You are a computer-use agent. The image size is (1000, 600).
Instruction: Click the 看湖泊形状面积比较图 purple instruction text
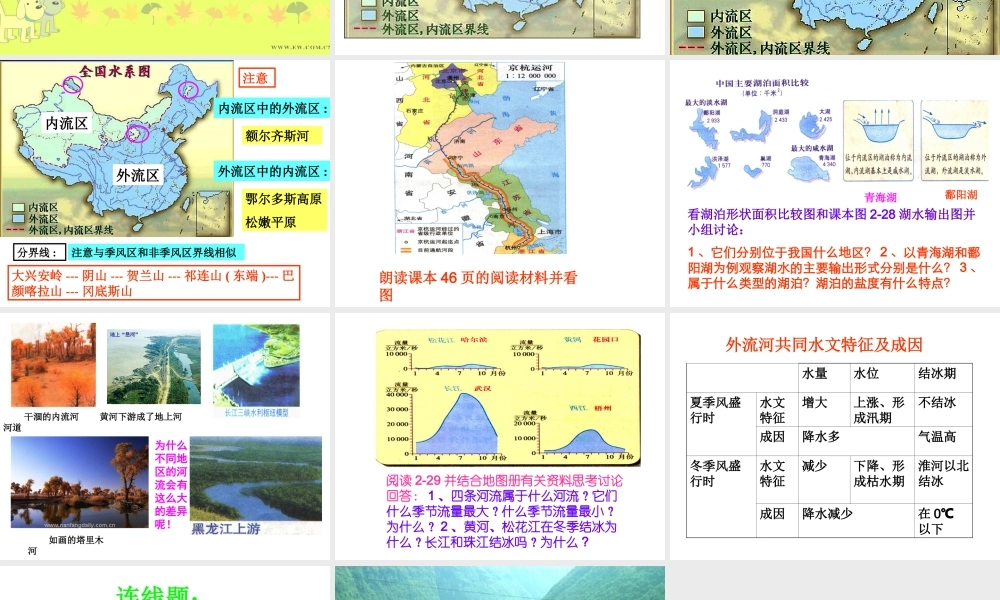click(831, 222)
